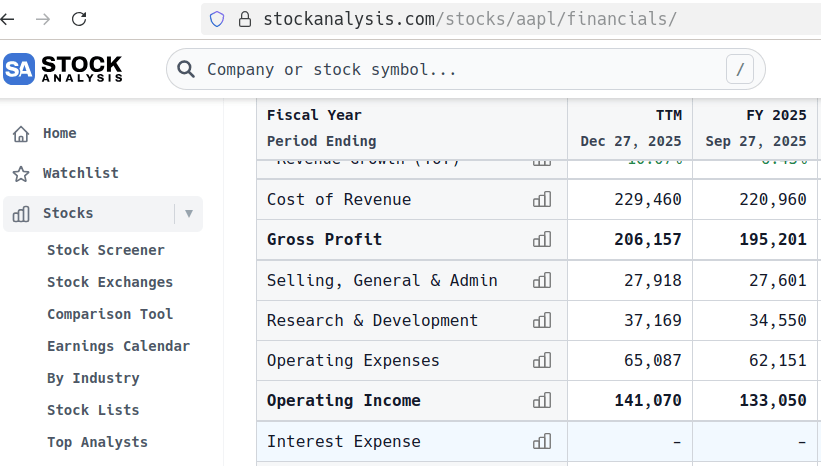Open the Stock Analysis logo homepage
The width and height of the screenshot is (821, 466).
pos(63,69)
